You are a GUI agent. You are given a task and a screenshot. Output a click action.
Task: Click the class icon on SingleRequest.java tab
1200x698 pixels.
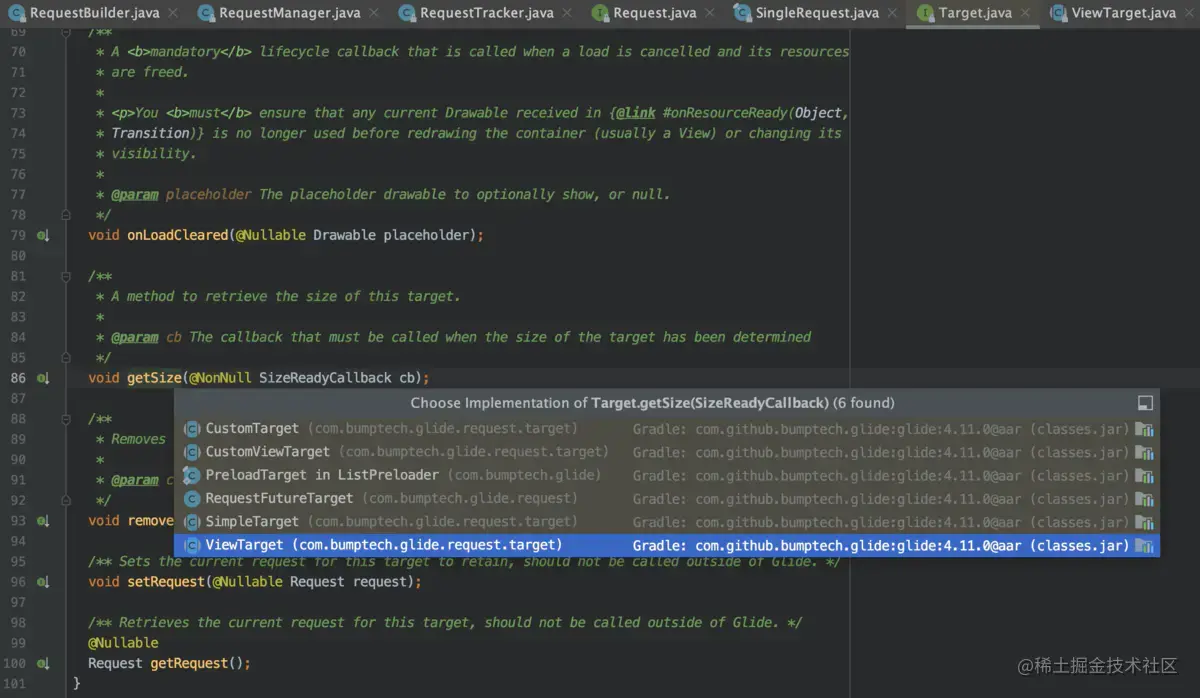(742, 13)
